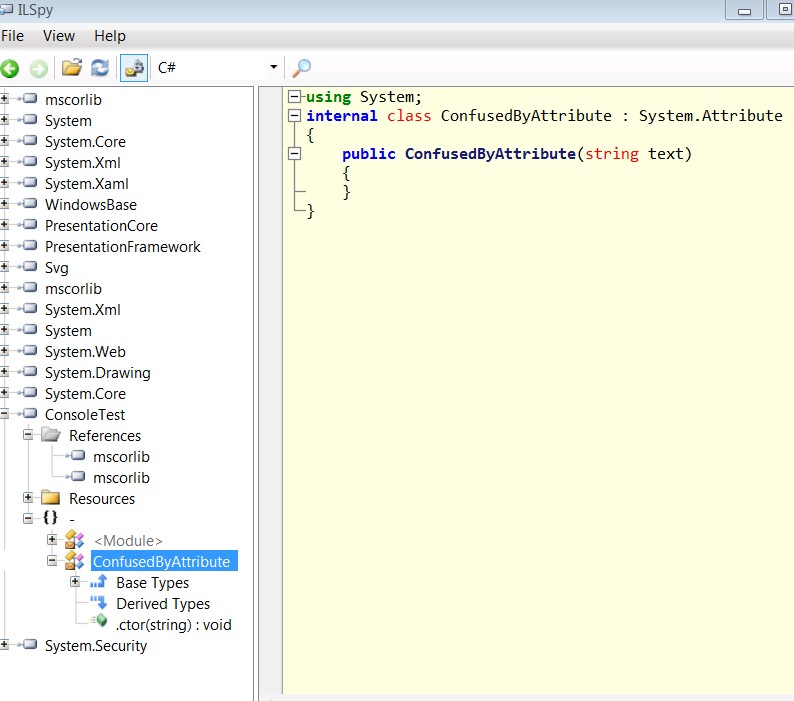Collapse the References folder node
Screen dimensions: 794x701
(x=28, y=435)
